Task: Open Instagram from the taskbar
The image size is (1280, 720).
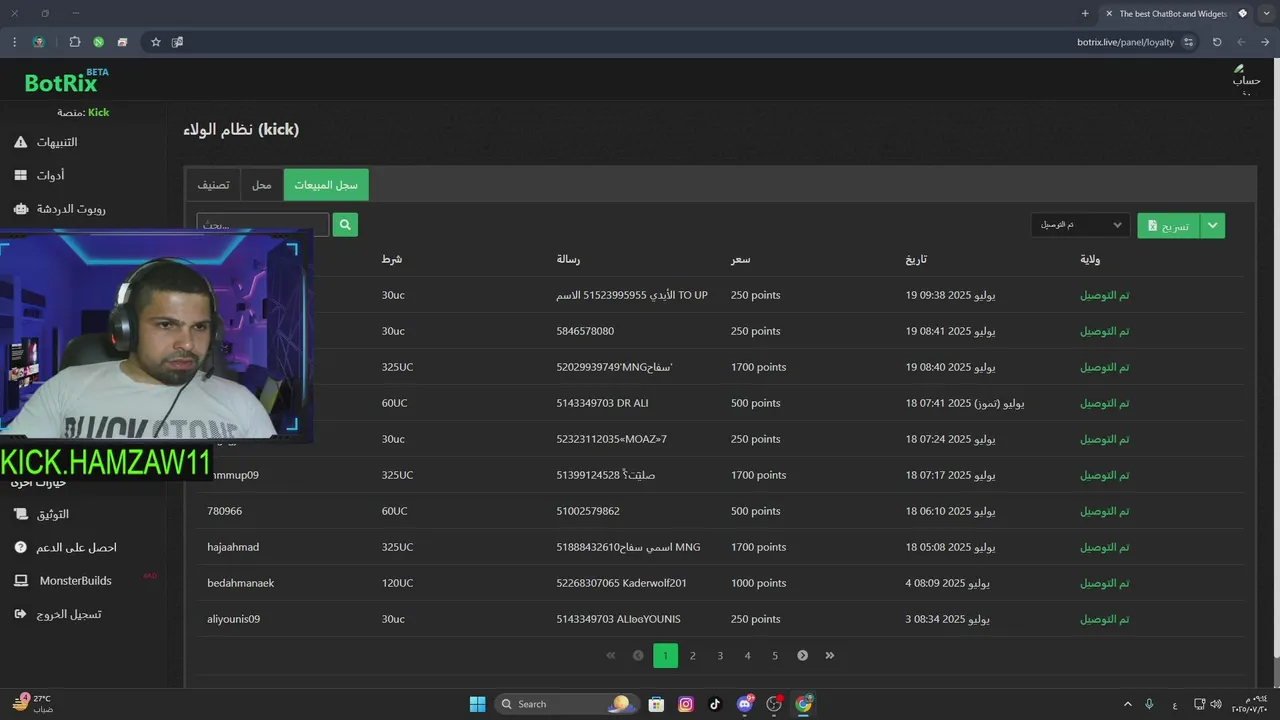Action: (x=686, y=704)
